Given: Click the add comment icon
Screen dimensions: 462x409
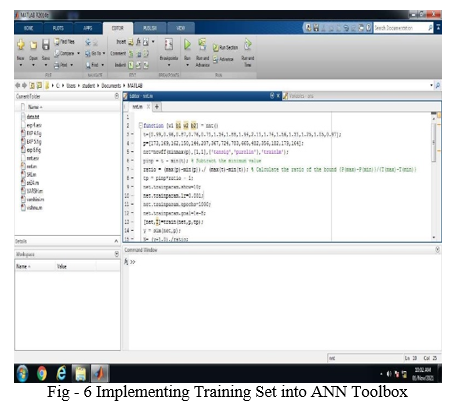Looking at the screenshot, I should click(131, 54).
